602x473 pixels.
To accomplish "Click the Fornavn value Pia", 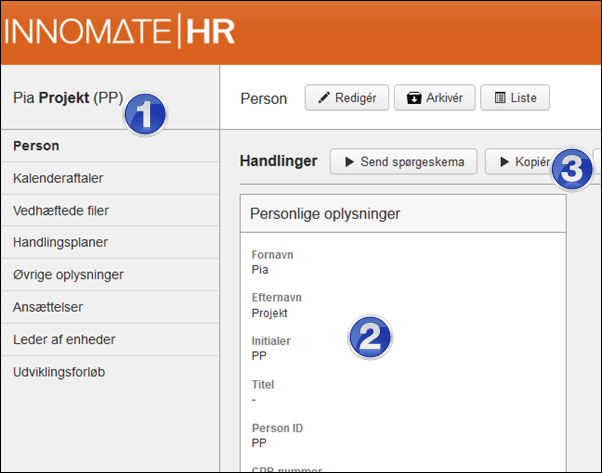I will click(x=260, y=269).
